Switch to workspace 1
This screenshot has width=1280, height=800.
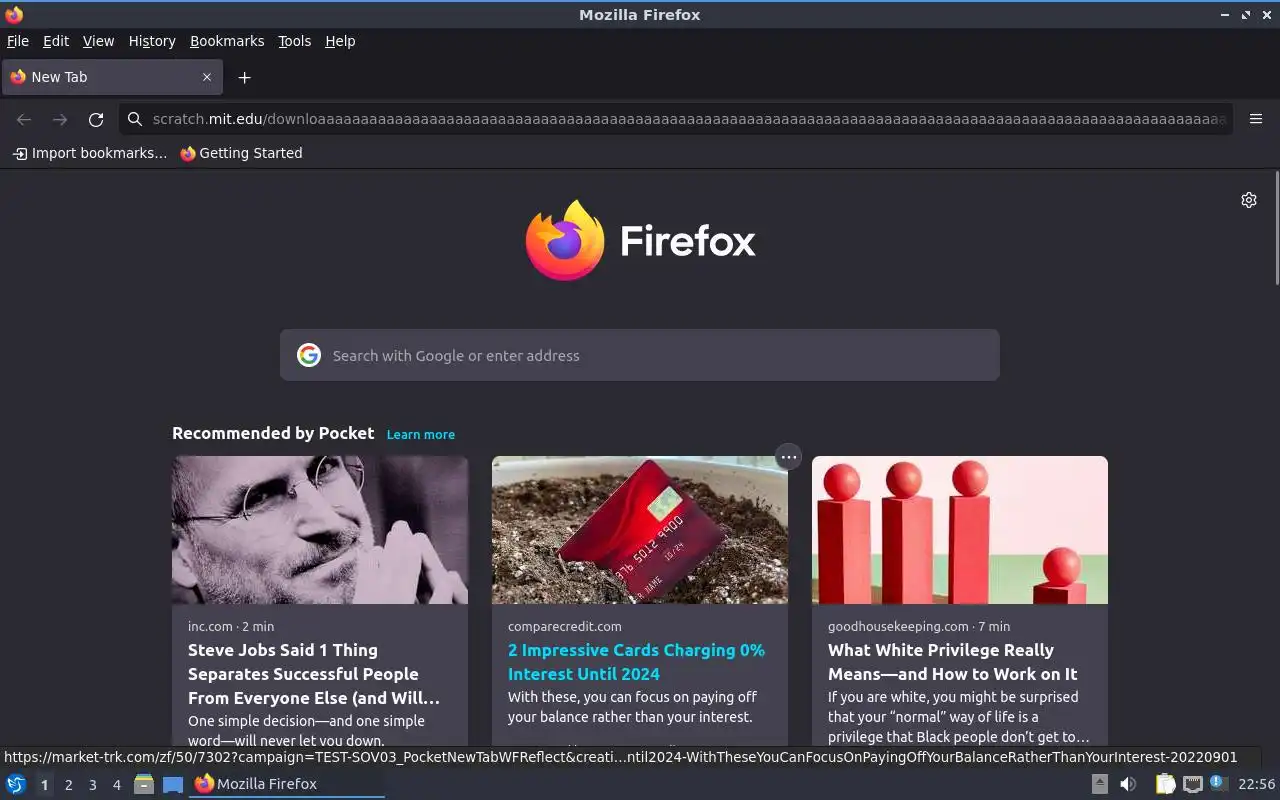click(x=44, y=785)
